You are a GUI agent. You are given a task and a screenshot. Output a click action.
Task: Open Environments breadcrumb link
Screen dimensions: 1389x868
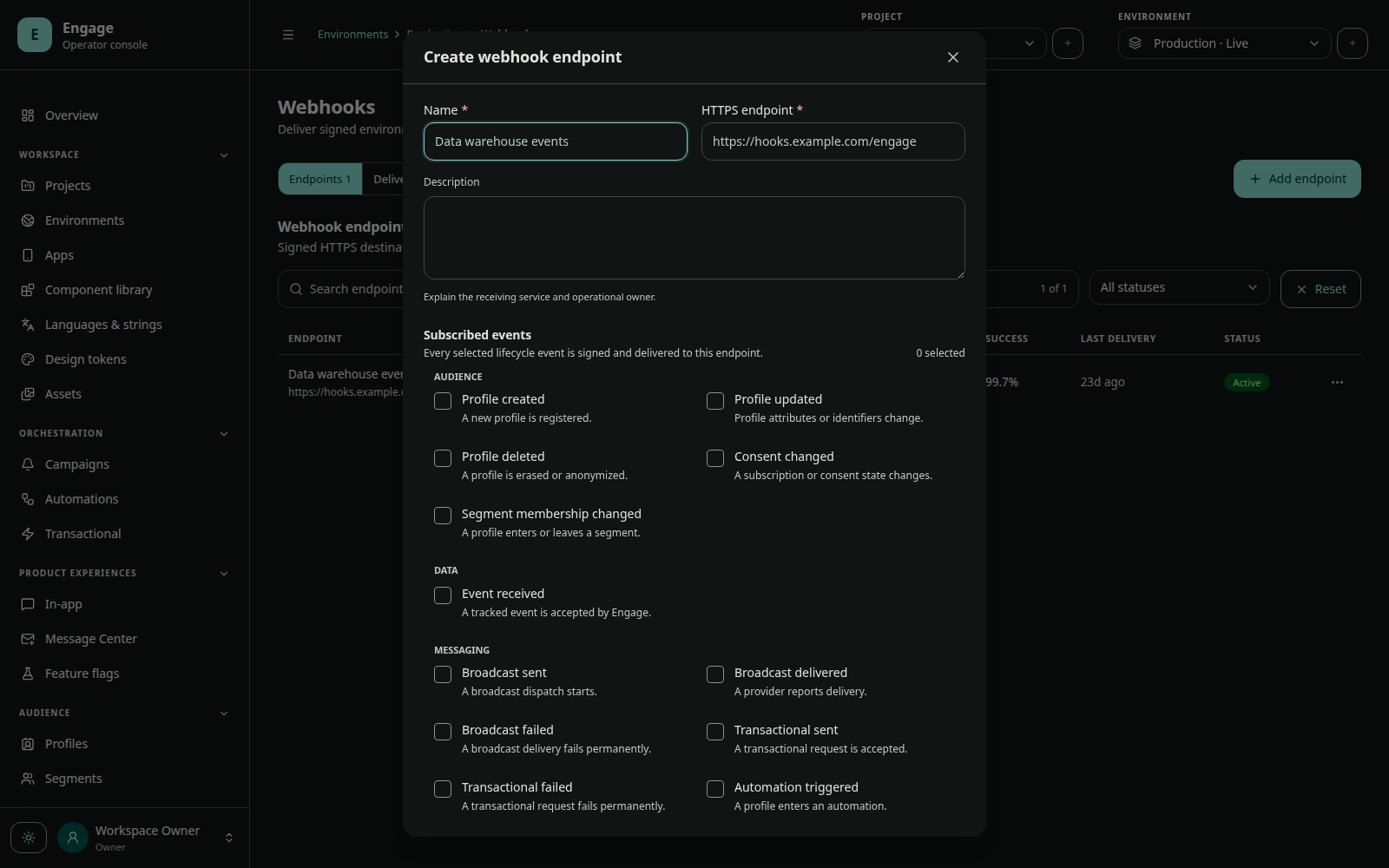coord(352,35)
